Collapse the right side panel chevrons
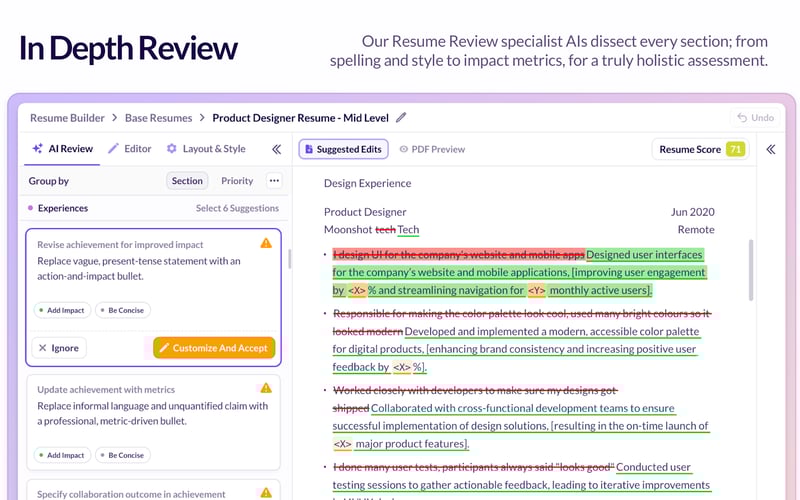This screenshot has height=500, width=800. (x=770, y=149)
